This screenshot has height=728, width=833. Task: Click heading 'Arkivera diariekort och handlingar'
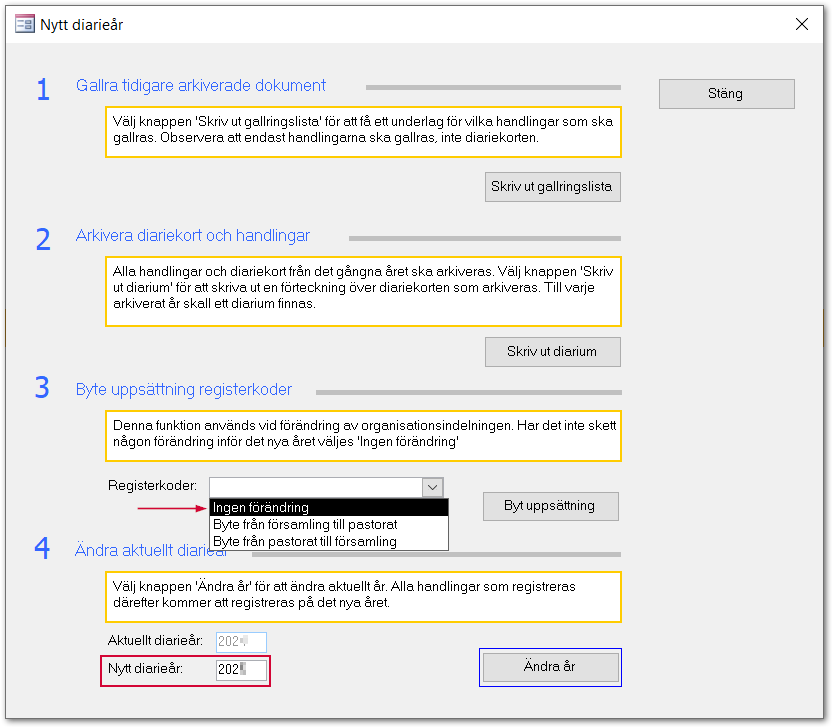(x=192, y=235)
